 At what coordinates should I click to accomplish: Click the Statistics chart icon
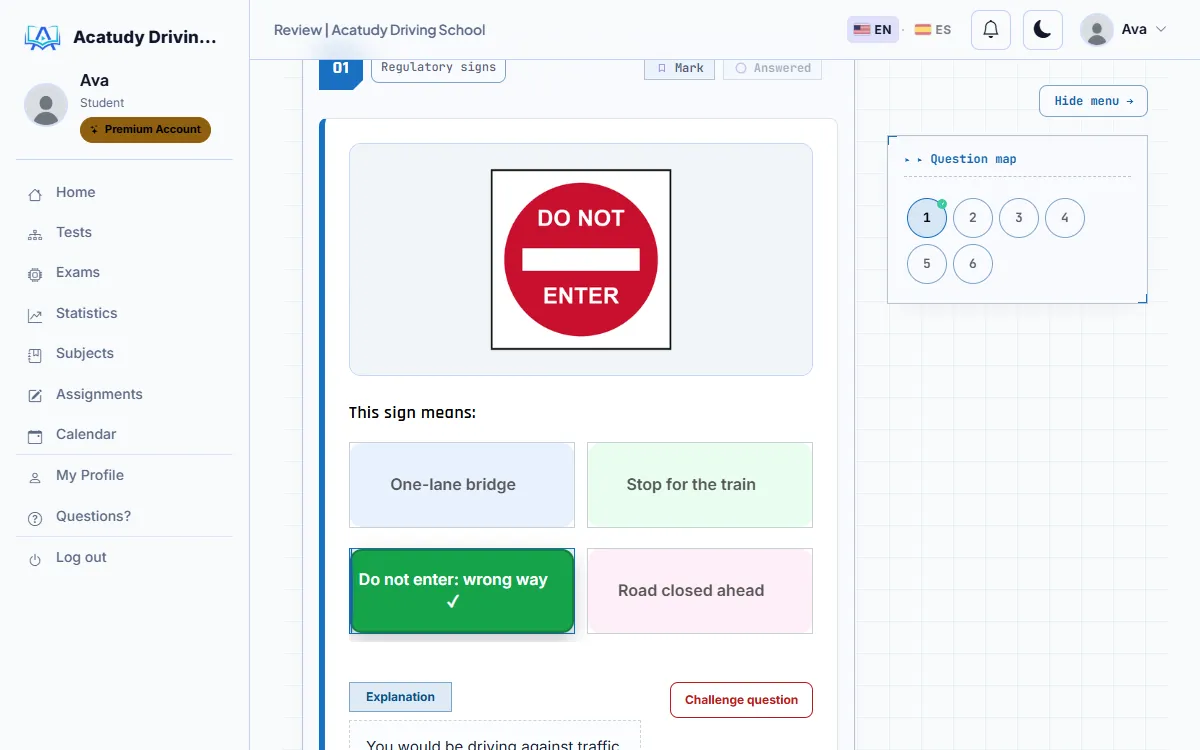click(x=35, y=315)
